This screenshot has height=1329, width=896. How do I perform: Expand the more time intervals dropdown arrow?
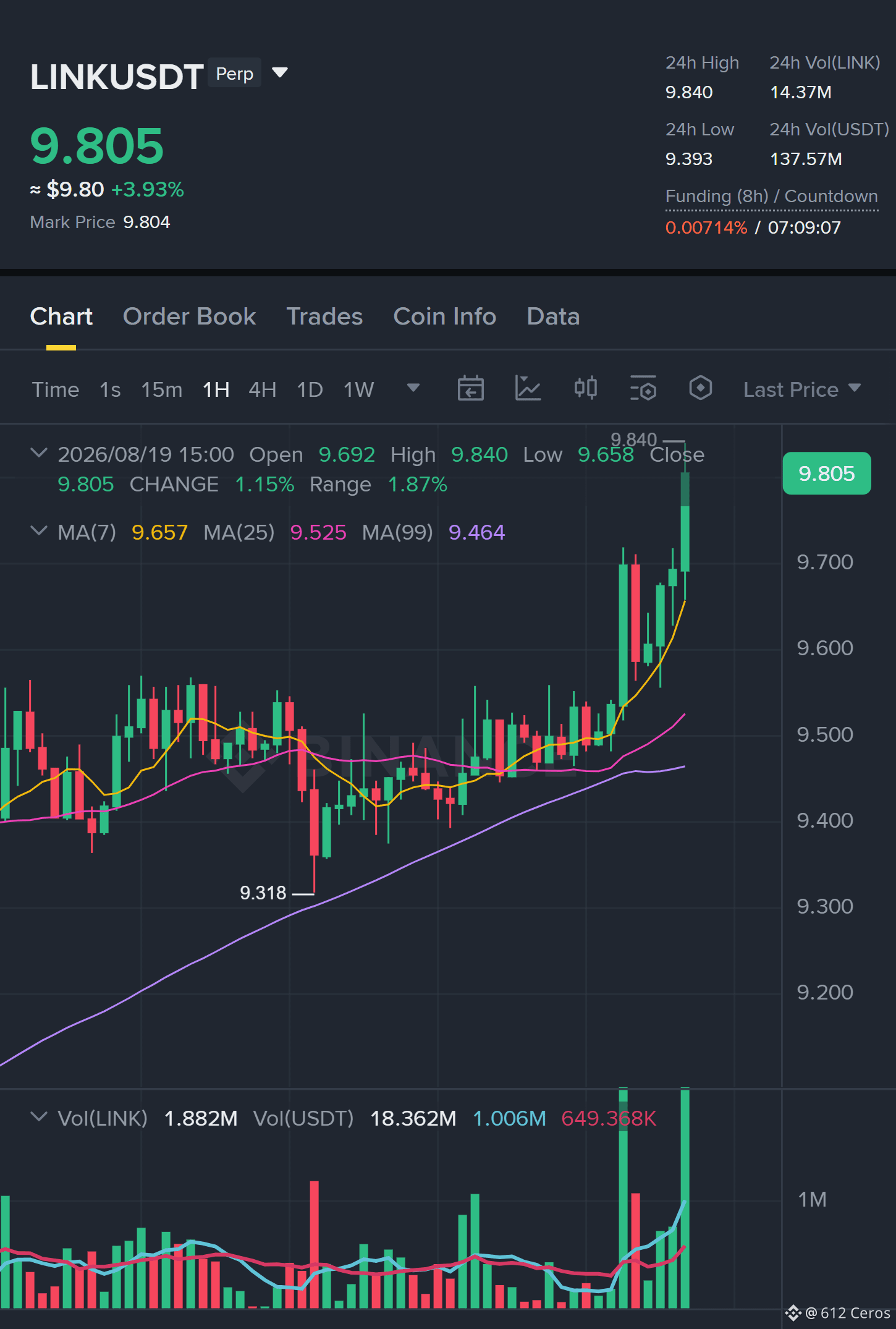[x=413, y=388]
